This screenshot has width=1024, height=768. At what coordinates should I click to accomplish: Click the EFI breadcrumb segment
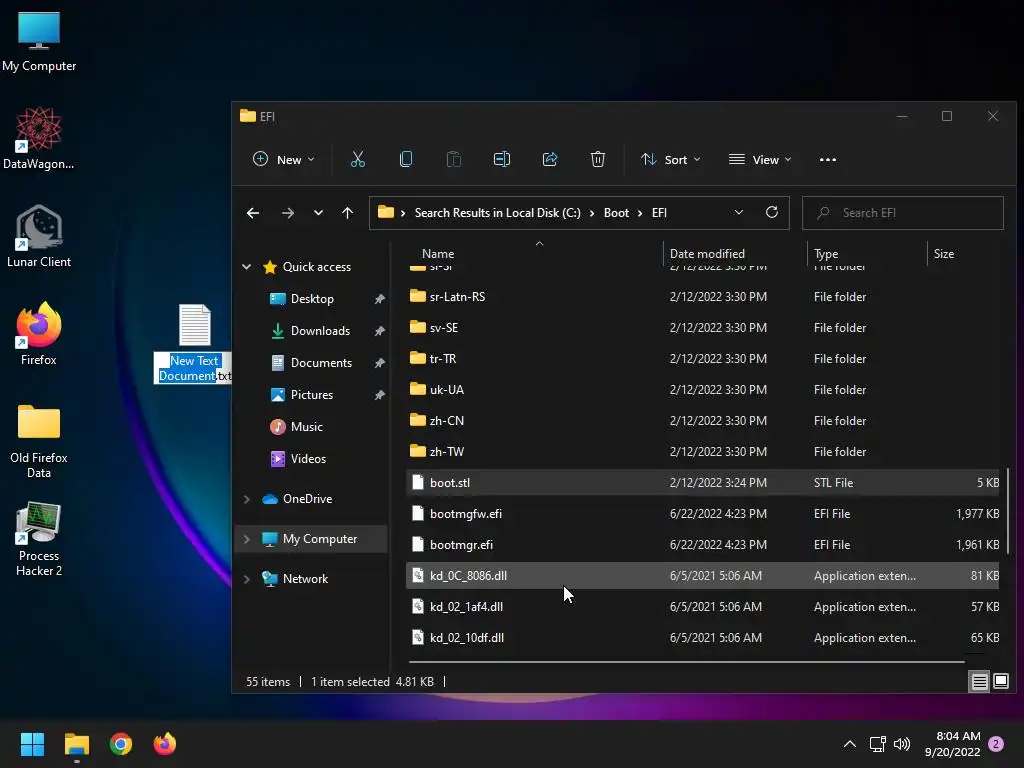click(659, 213)
